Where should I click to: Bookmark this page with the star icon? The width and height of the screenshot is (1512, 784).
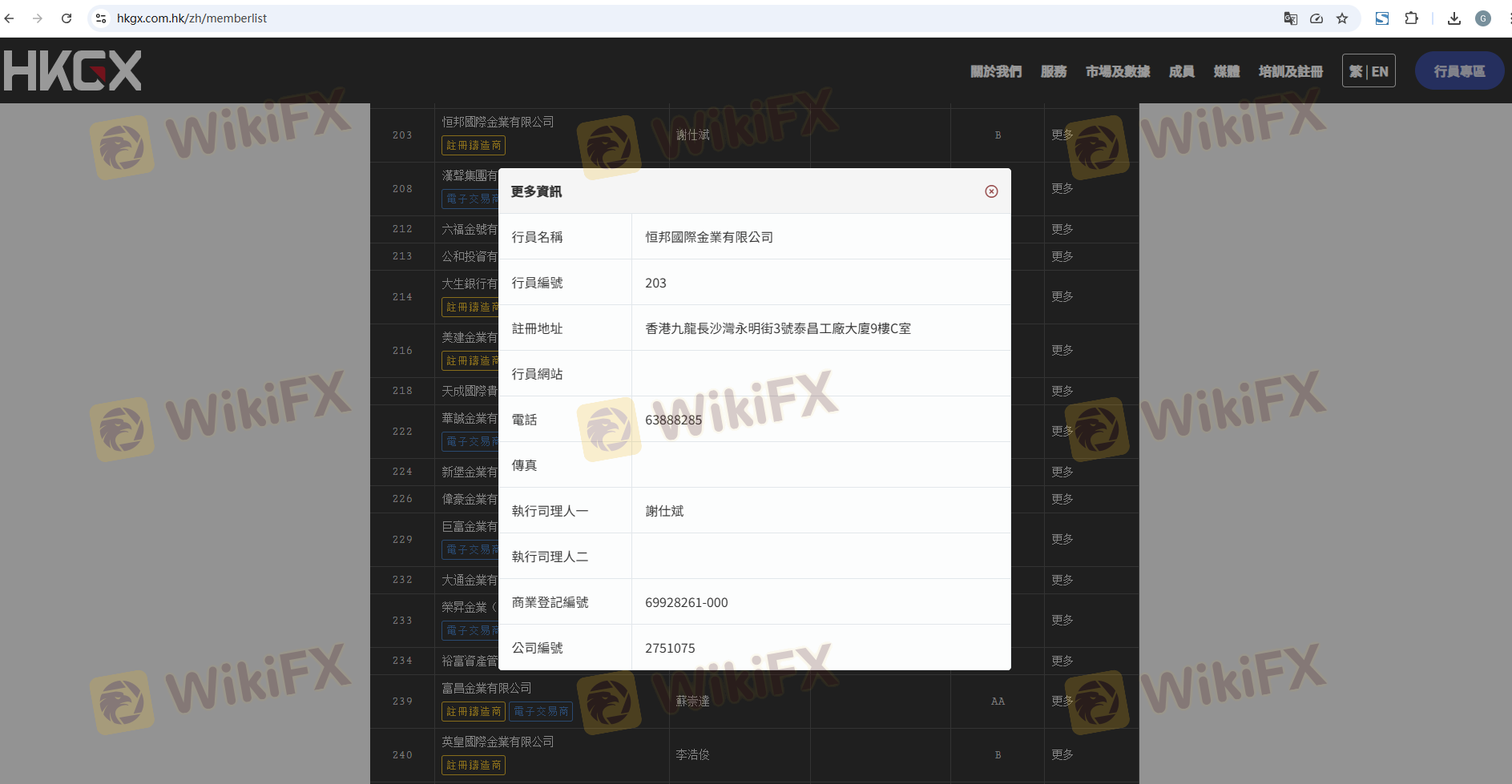pos(1342,18)
